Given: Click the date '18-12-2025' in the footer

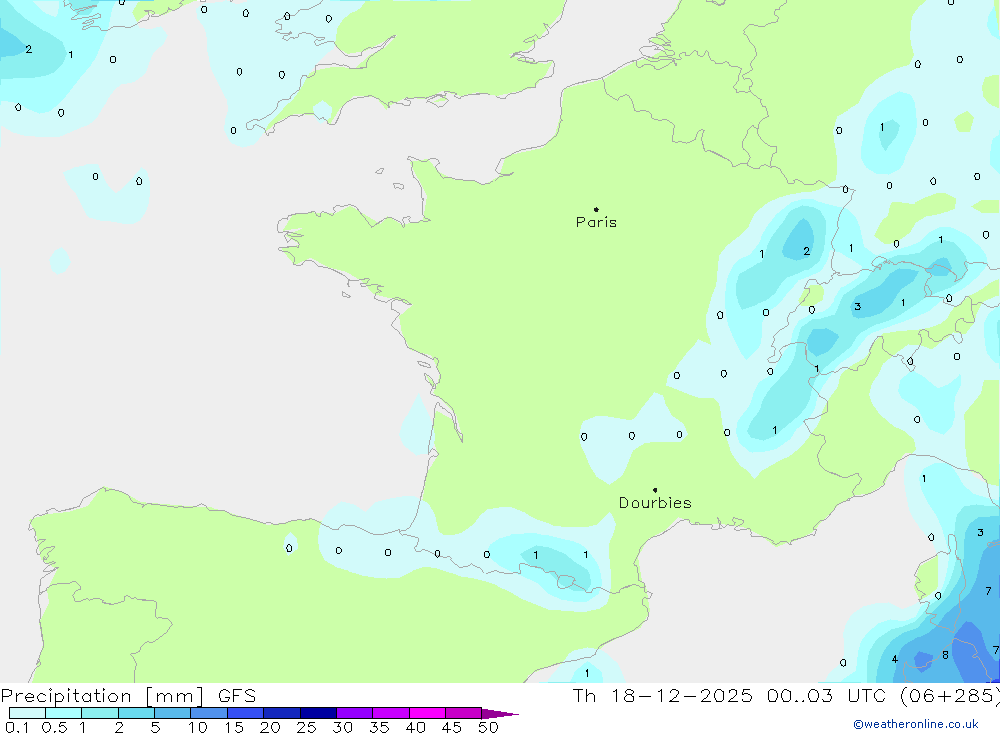Looking at the screenshot, I should [x=682, y=696].
